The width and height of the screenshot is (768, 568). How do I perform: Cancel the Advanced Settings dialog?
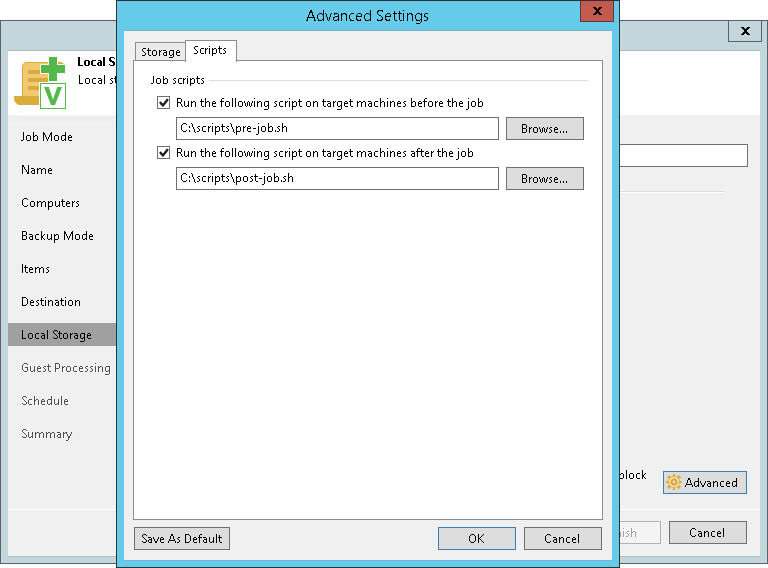(562, 539)
